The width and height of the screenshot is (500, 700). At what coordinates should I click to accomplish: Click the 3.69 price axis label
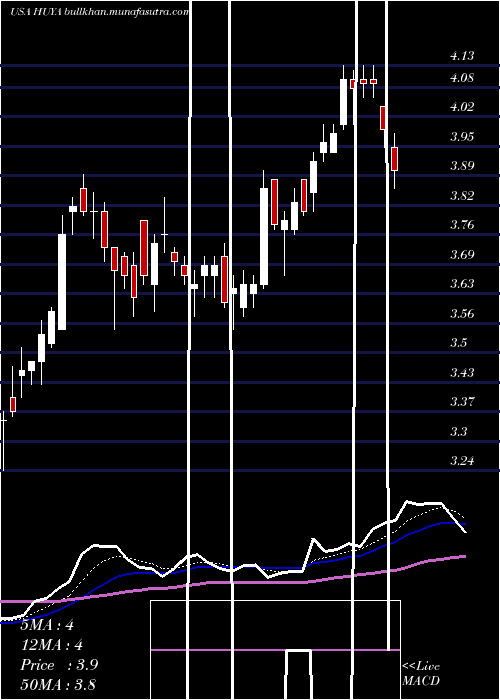(462, 255)
